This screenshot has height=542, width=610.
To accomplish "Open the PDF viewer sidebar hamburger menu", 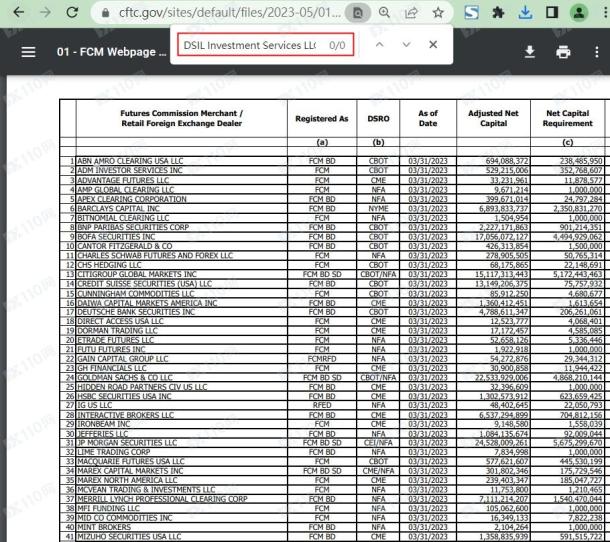I will pyautogui.click(x=28, y=52).
